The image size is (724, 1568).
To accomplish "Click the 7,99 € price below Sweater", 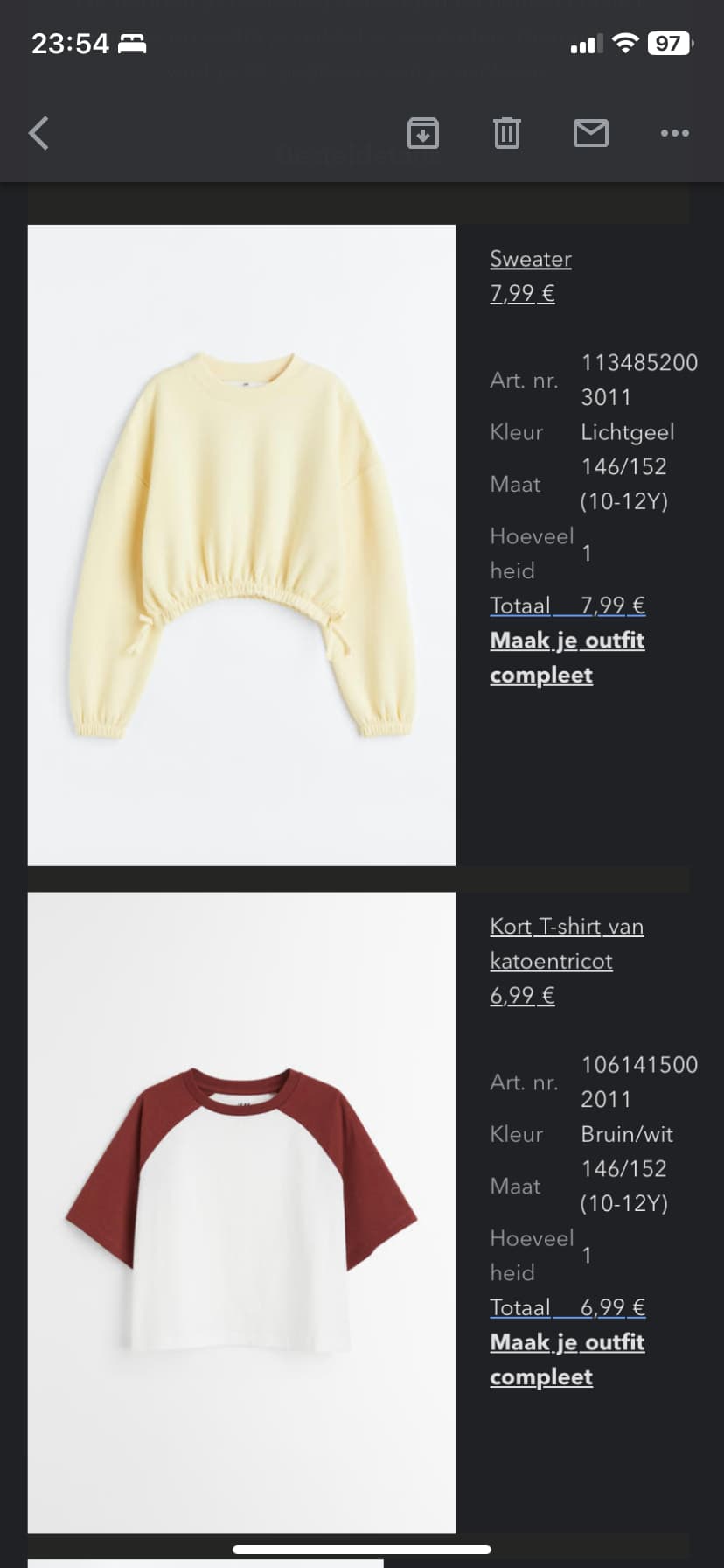I will click(x=522, y=293).
